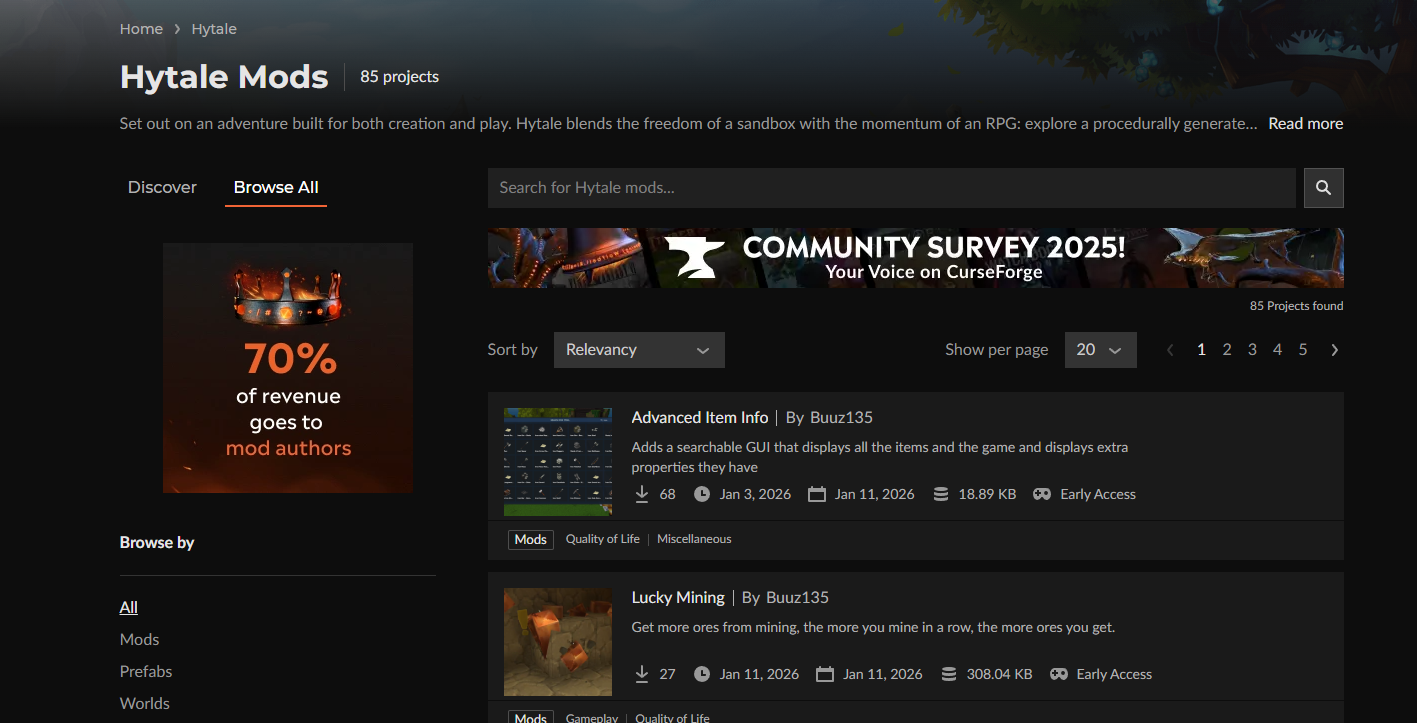
Task: Focus the Search for Hytale mods field
Action: click(x=892, y=188)
